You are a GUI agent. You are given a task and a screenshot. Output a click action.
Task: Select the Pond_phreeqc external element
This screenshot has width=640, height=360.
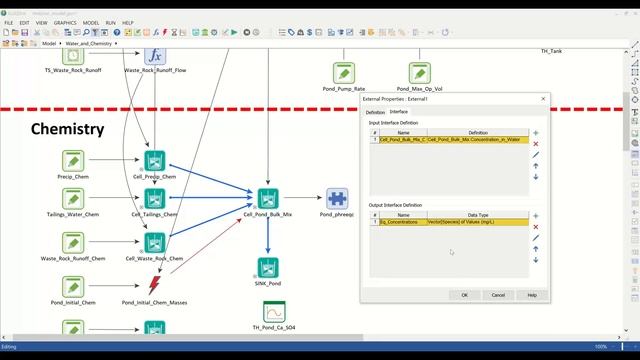click(337, 199)
